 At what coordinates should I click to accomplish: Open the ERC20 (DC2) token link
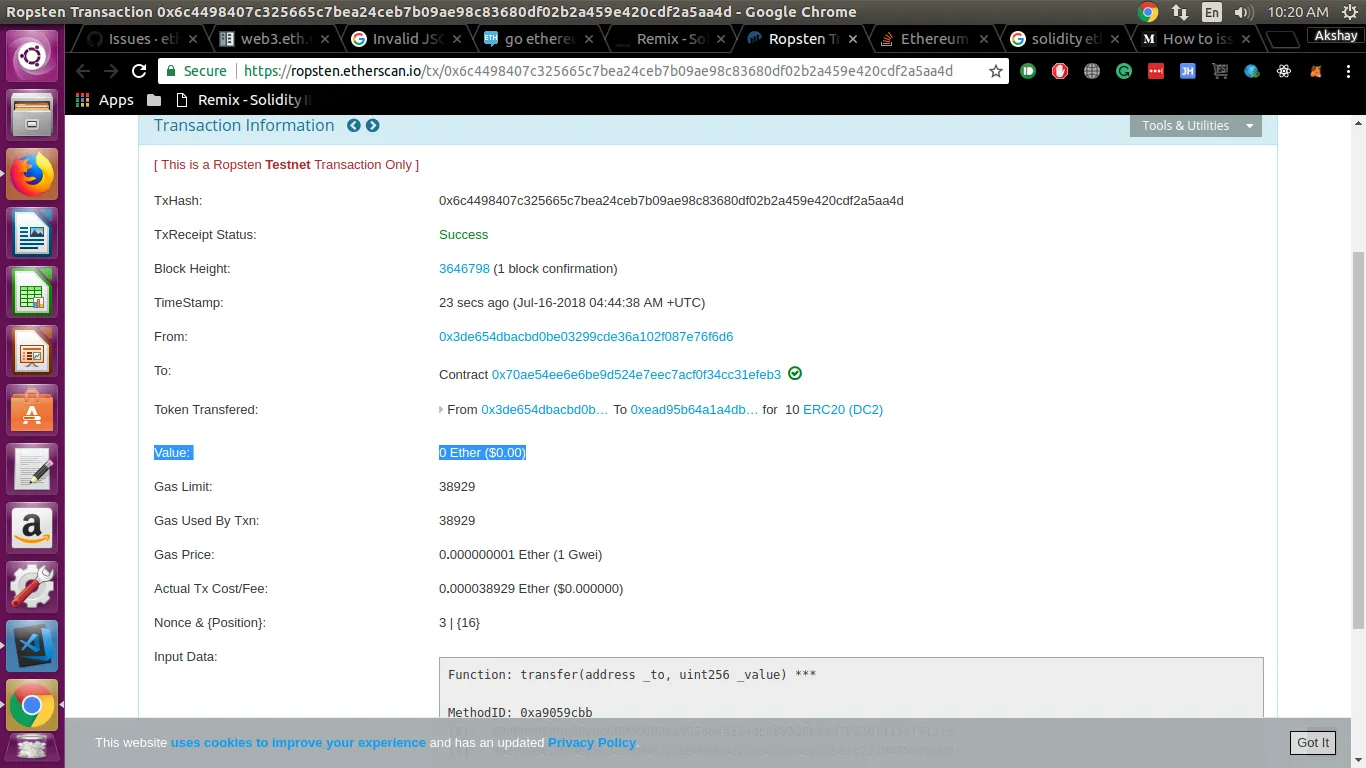click(843, 410)
